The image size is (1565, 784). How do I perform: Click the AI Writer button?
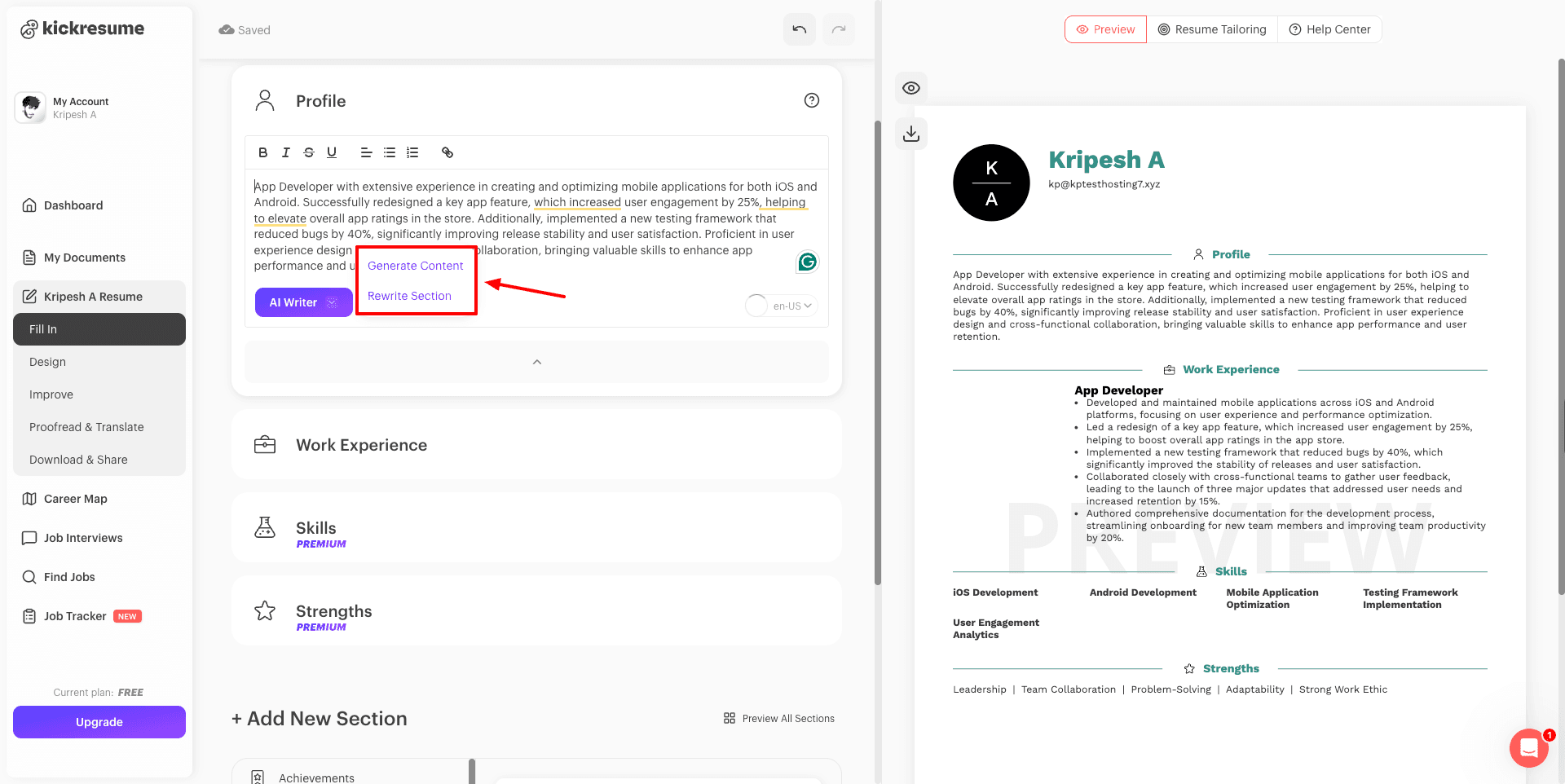[x=304, y=302]
